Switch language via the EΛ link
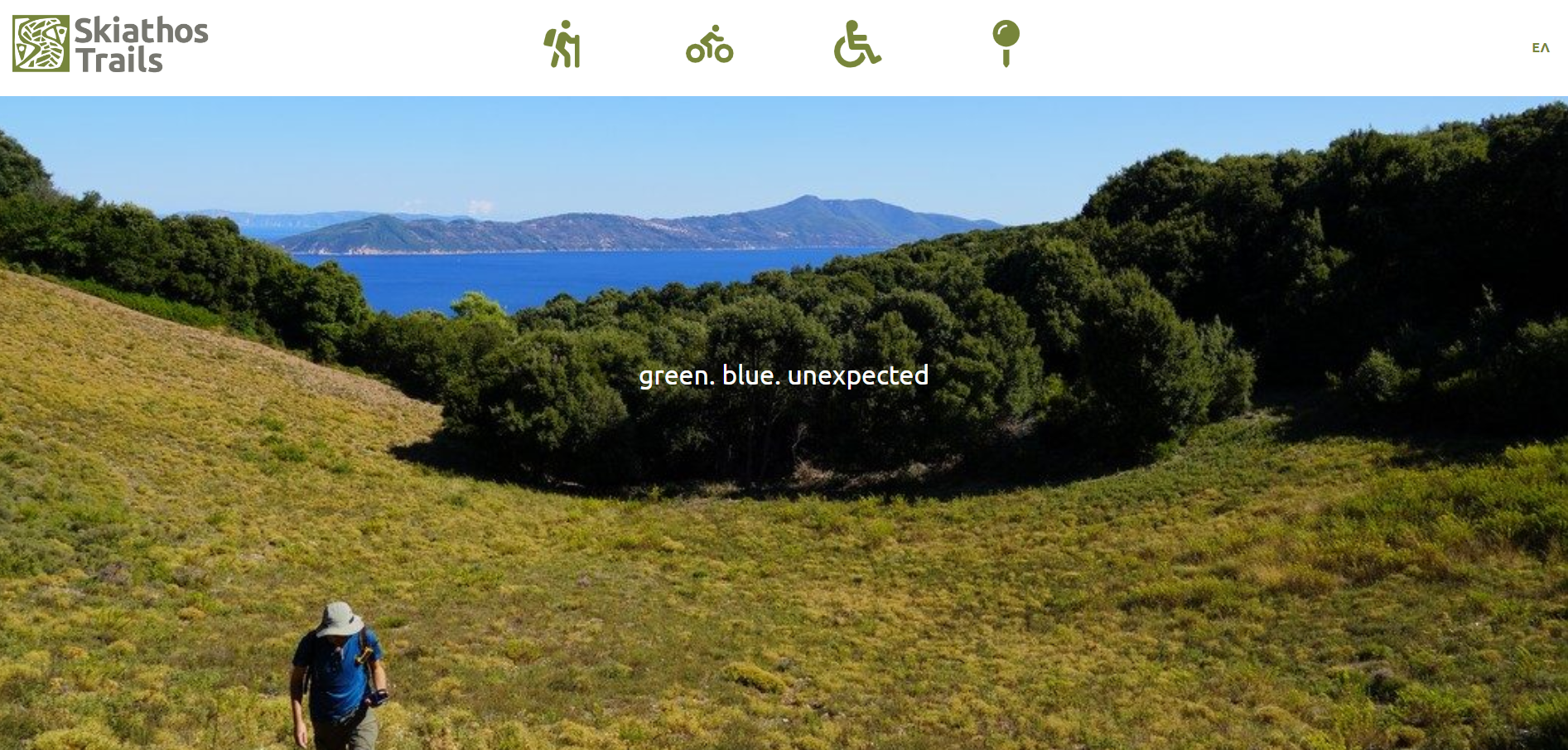Viewport: 1568px width, 750px height. (1541, 48)
